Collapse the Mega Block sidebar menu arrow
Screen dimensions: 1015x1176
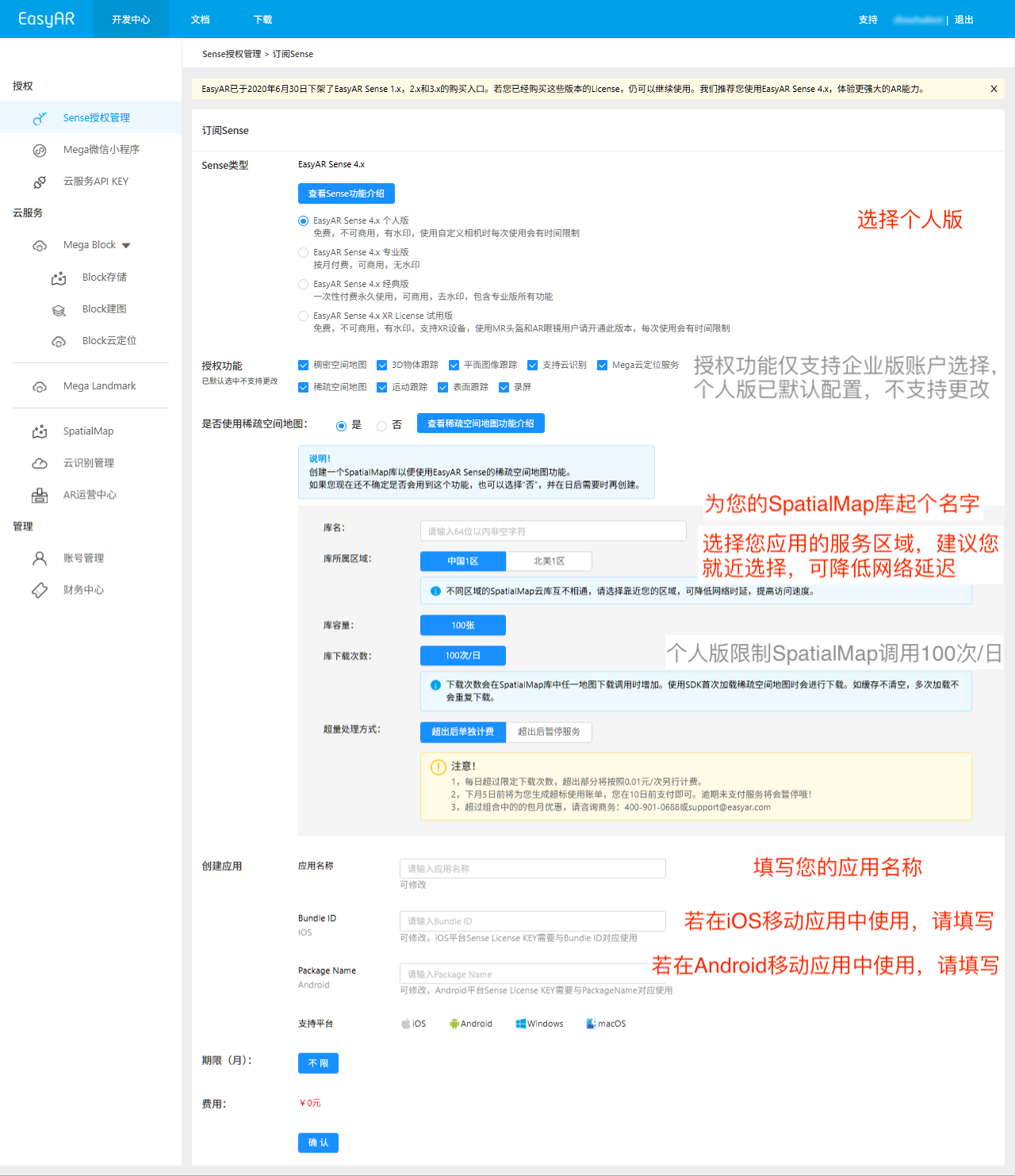point(126,246)
